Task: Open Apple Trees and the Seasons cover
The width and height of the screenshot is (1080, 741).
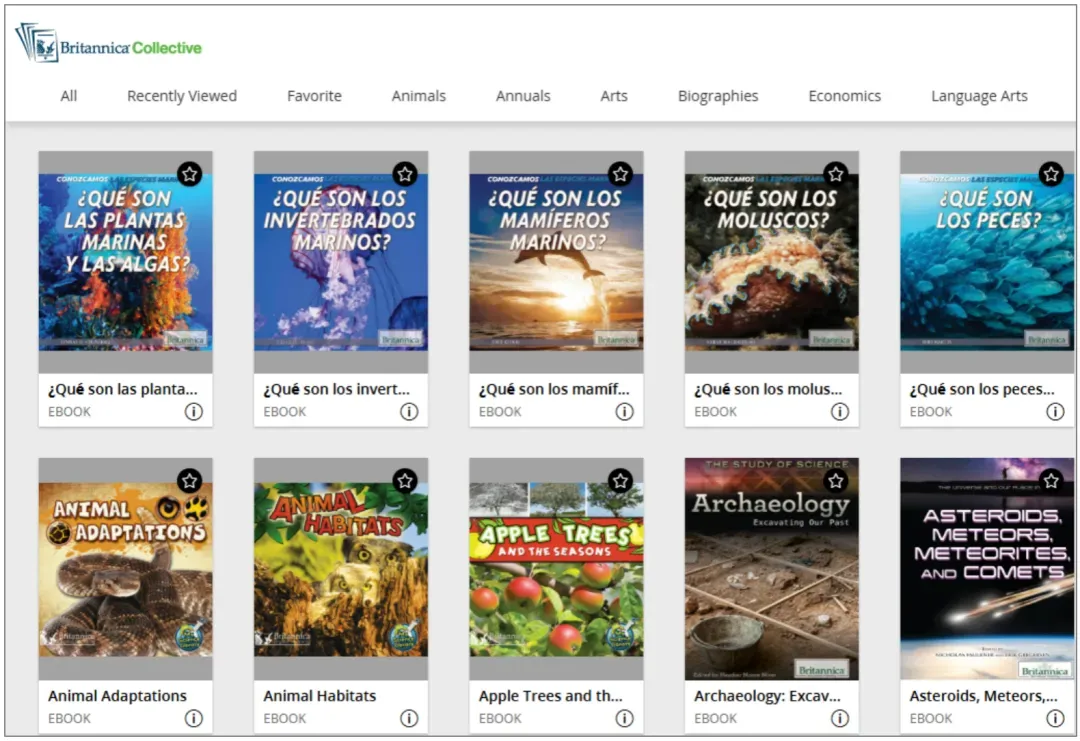Action: (x=557, y=570)
